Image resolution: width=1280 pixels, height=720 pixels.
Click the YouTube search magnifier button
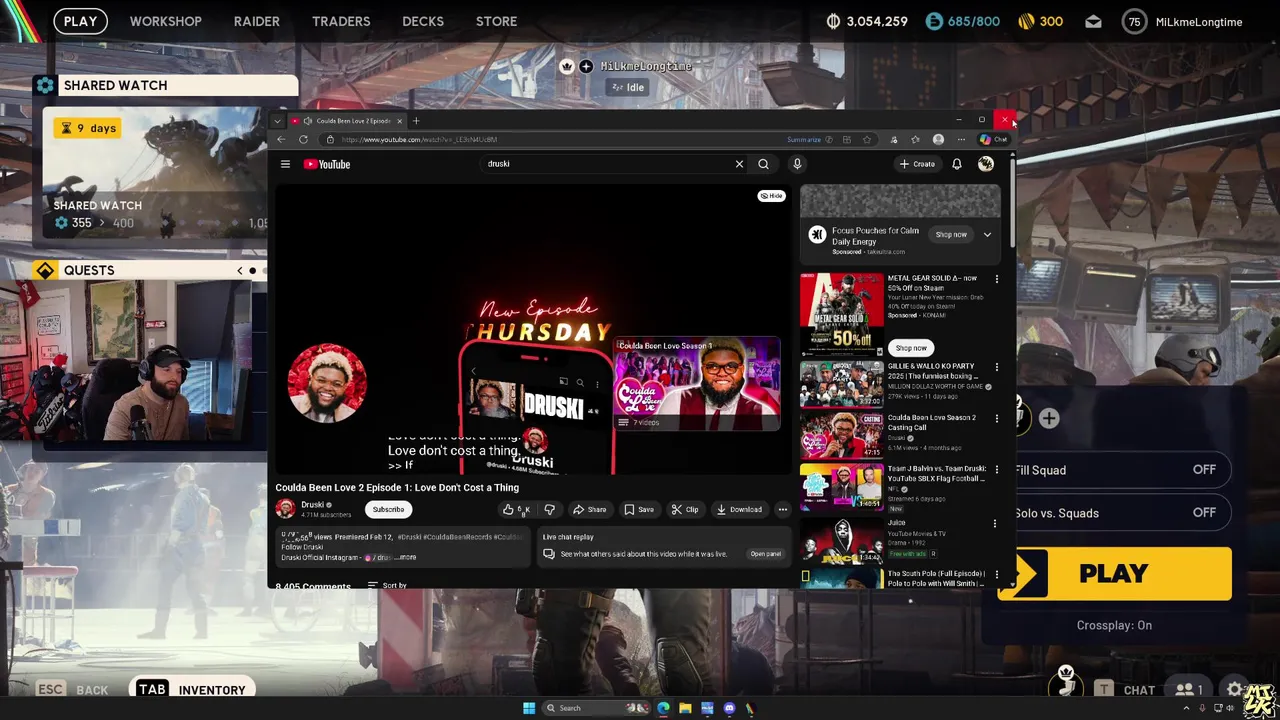(x=763, y=164)
